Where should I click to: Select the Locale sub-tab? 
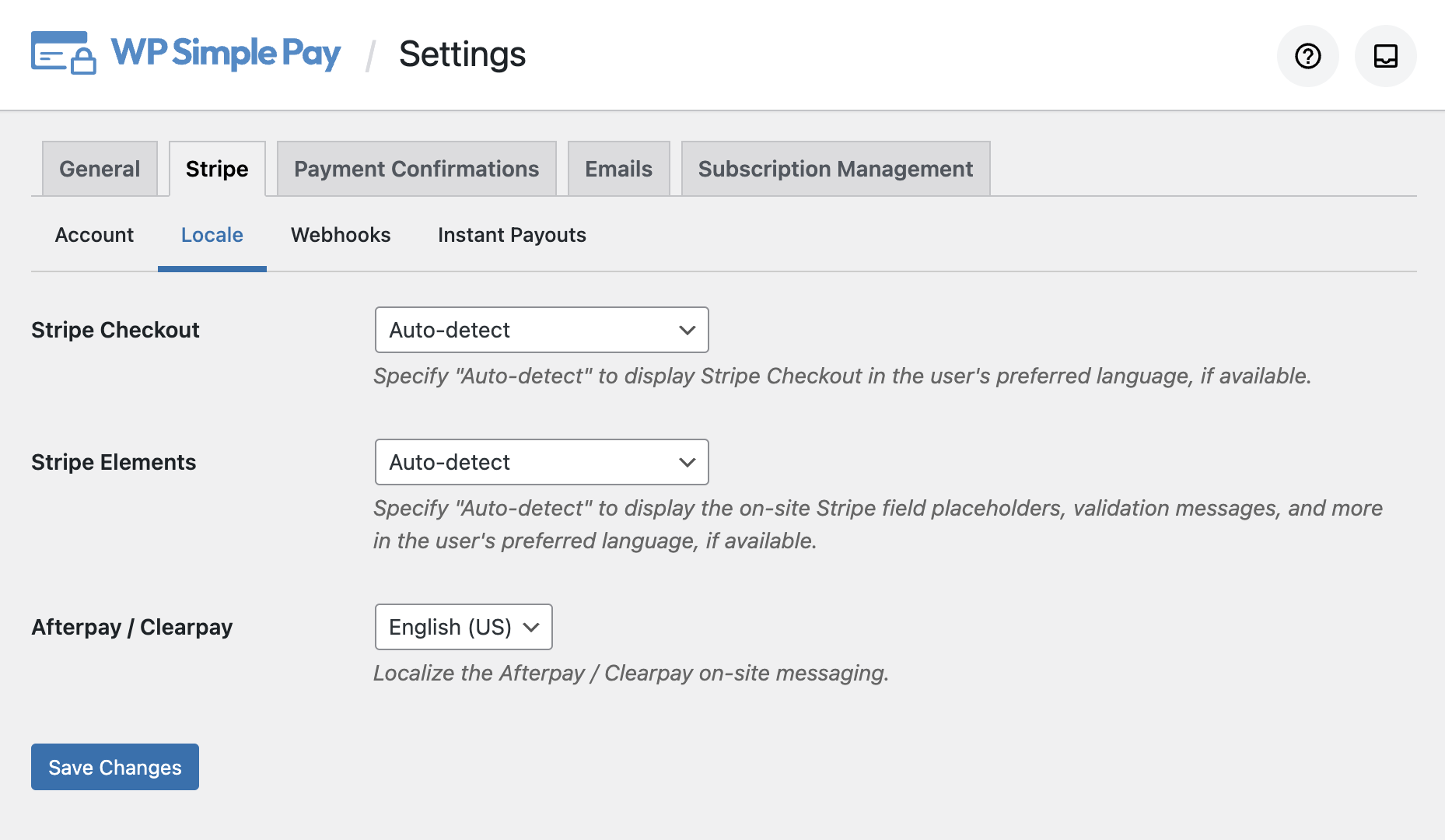pyautogui.click(x=212, y=235)
